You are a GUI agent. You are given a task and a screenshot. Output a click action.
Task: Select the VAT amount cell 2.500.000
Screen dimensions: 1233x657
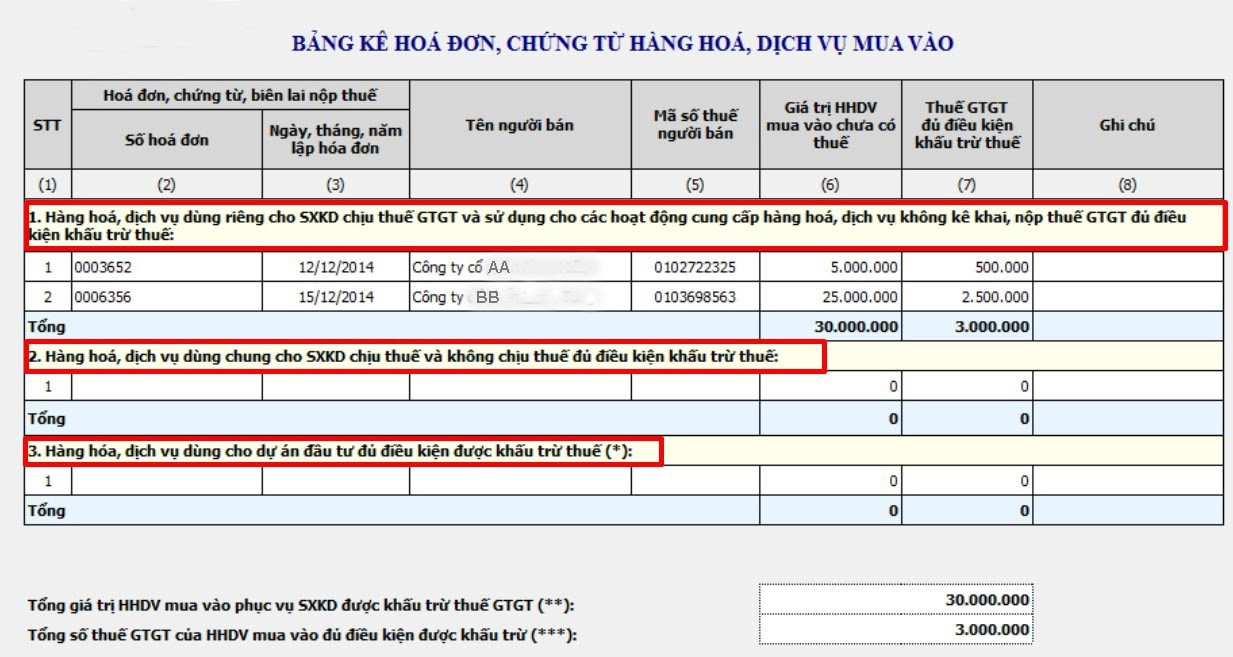(x=966, y=297)
